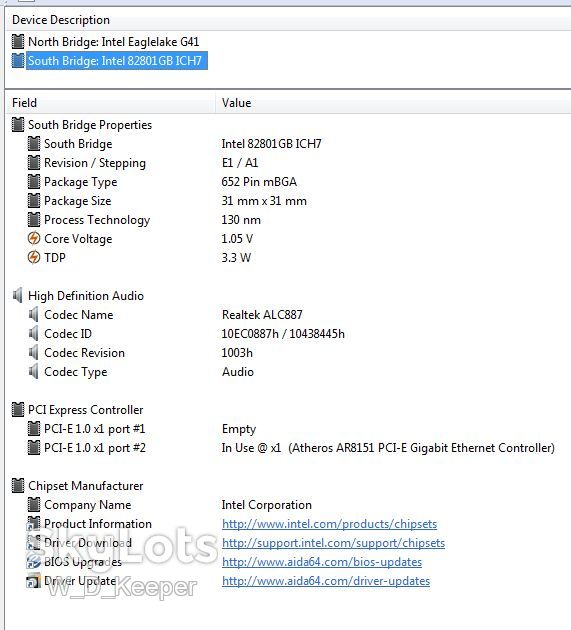571x630 pixels.
Task: Select the value 130 nm
Action: tap(241, 220)
